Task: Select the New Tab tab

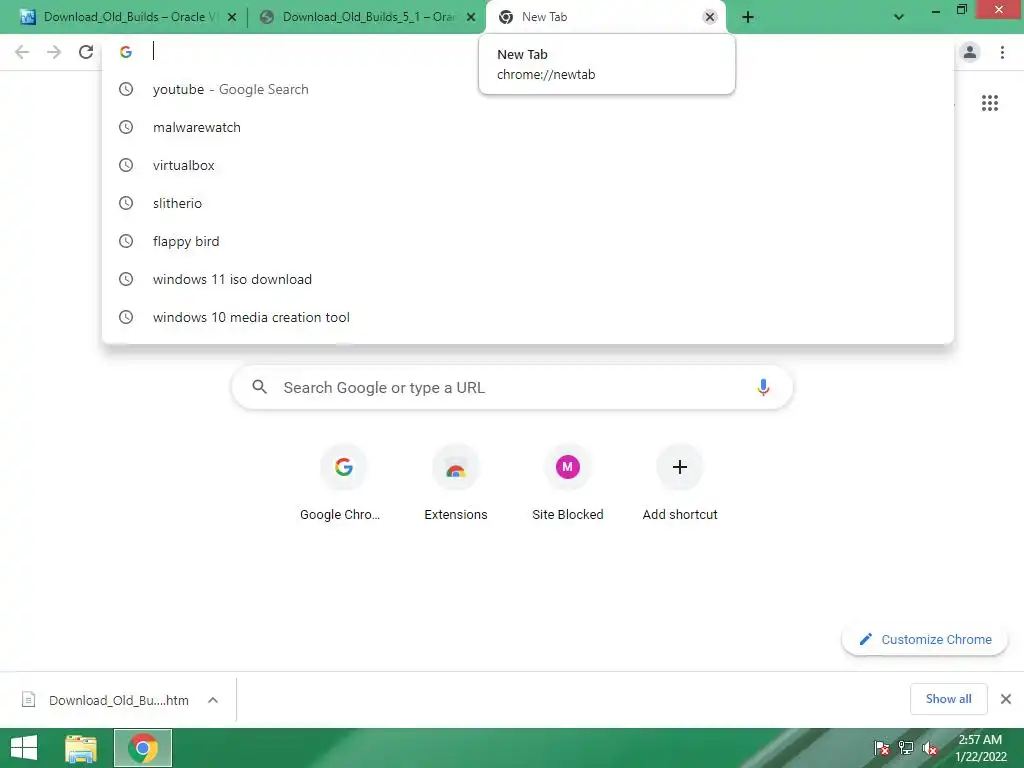Action: coord(604,17)
